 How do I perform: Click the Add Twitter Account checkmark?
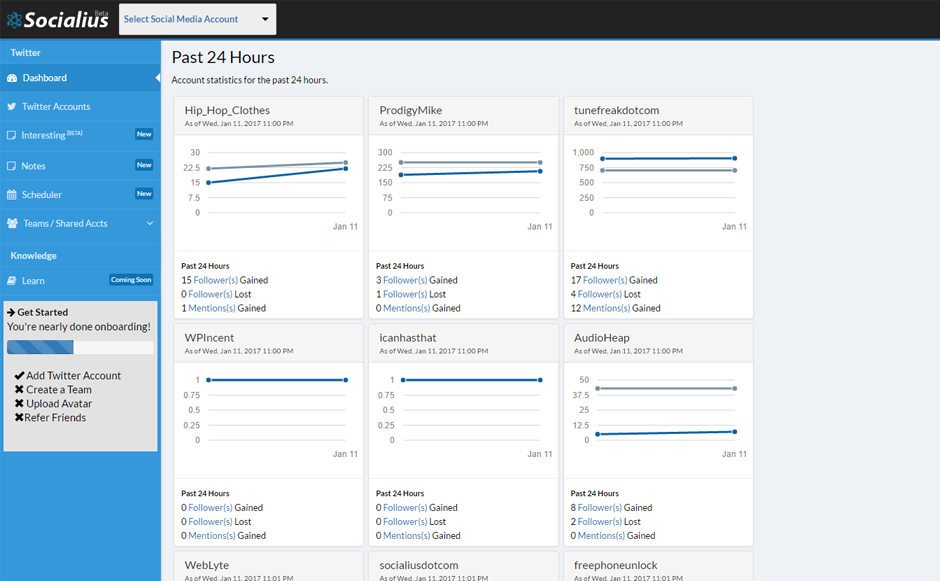(x=19, y=376)
